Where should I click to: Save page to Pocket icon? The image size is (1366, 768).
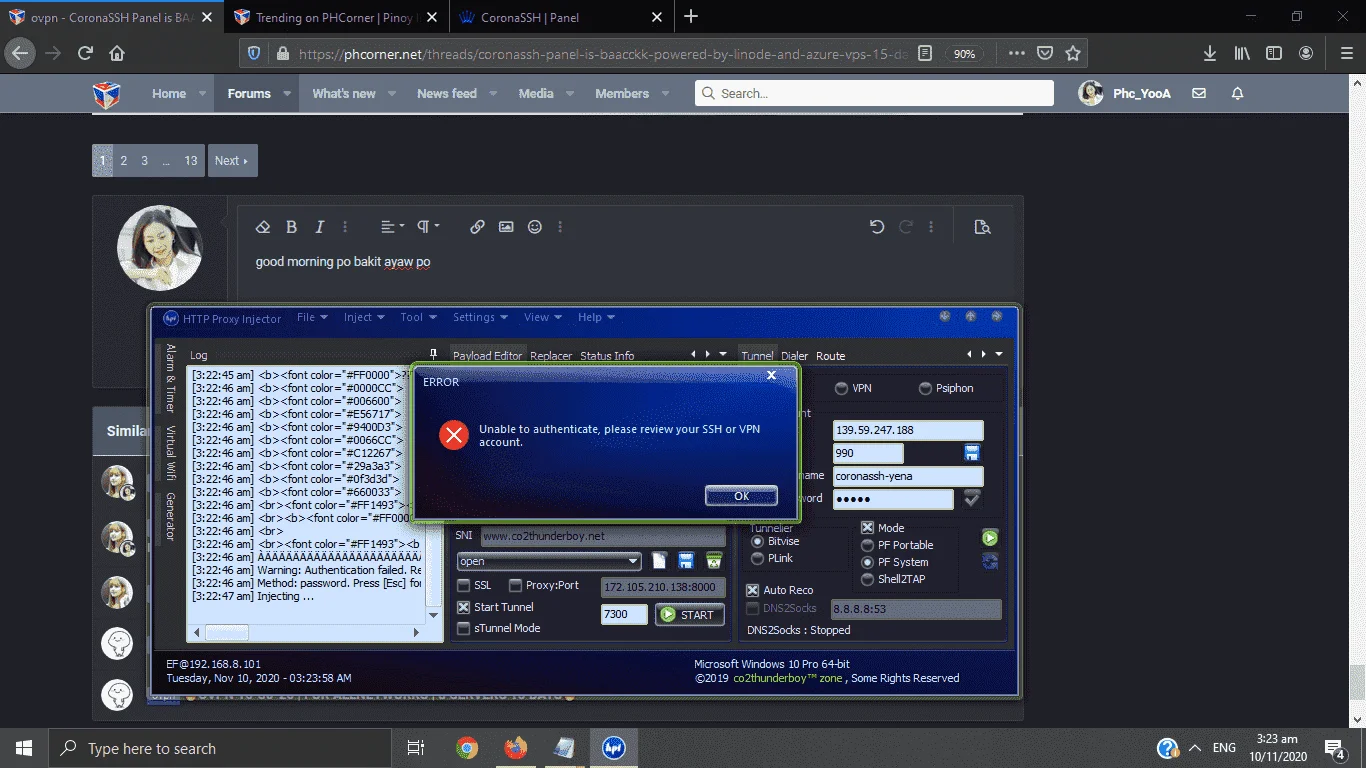click(x=1044, y=53)
